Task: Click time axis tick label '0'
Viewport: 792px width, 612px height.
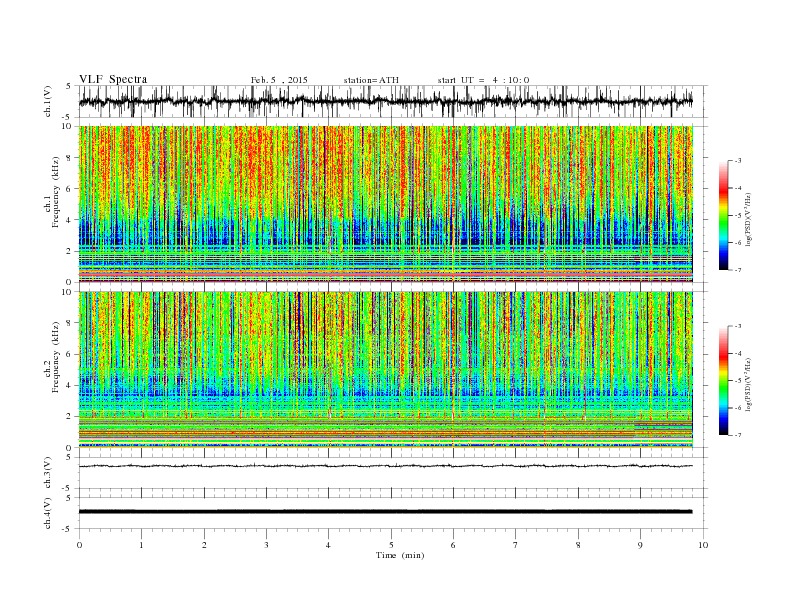Action: 79,545
